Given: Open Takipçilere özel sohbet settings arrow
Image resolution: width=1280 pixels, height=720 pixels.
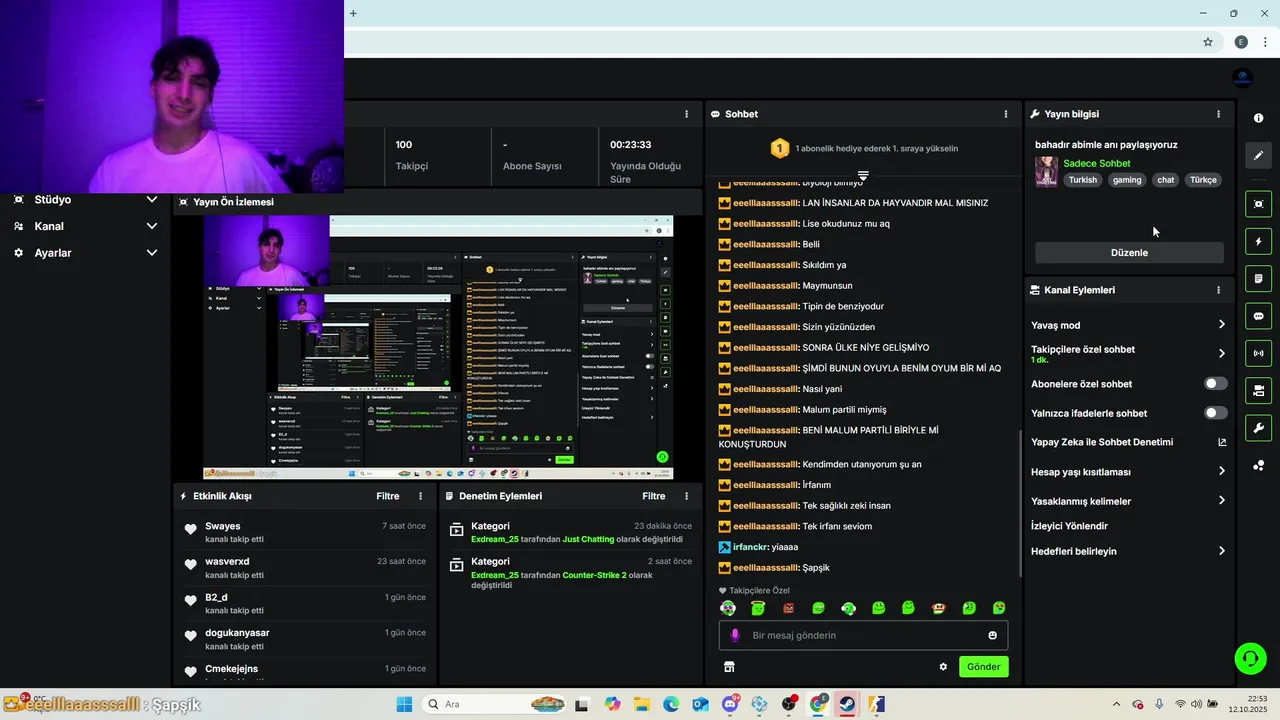Looking at the screenshot, I should pos(1222,354).
